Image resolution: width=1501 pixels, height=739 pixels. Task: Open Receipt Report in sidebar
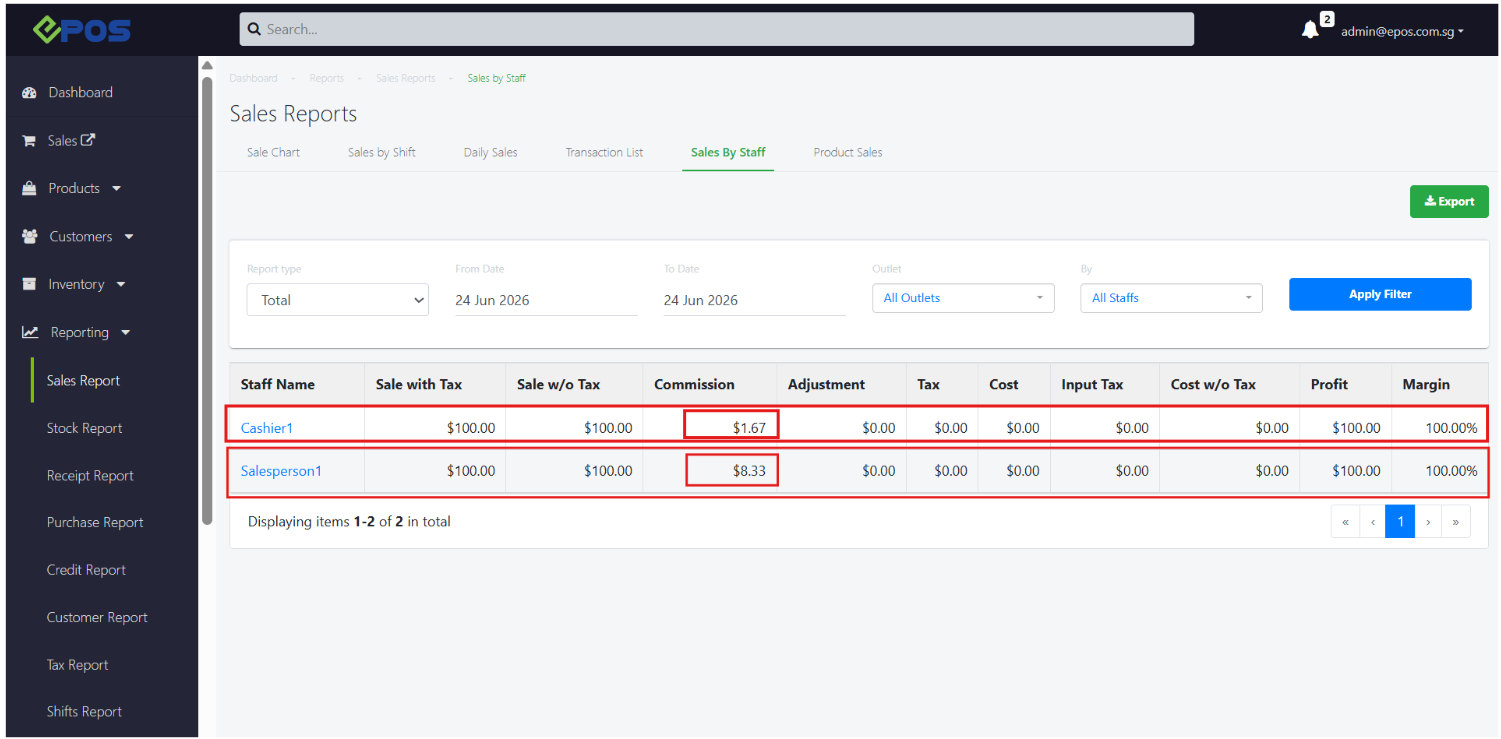tap(90, 476)
